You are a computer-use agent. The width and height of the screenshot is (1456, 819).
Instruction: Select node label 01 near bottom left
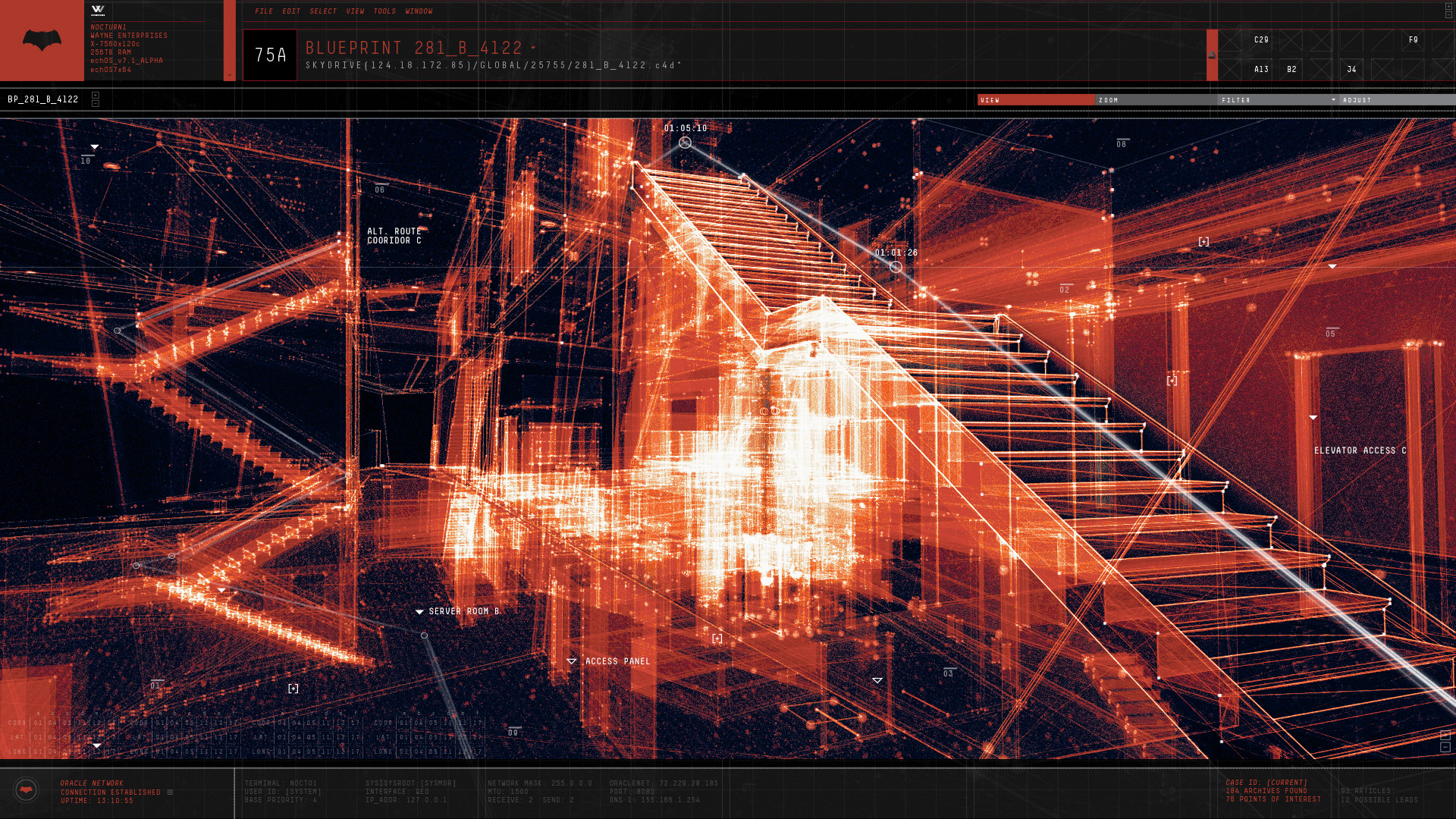[155, 686]
